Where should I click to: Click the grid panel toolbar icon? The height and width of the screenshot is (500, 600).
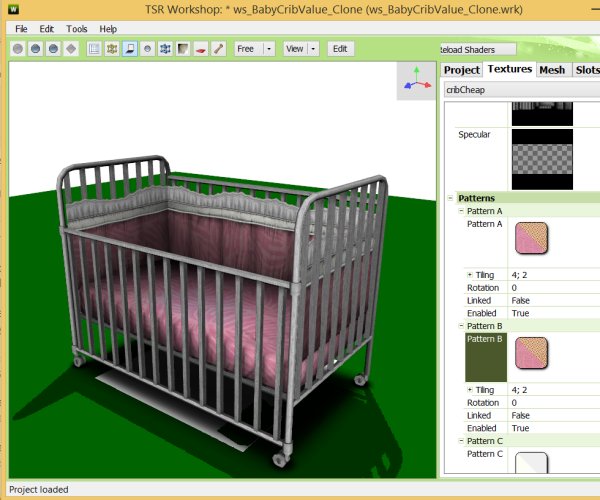[x=94, y=48]
